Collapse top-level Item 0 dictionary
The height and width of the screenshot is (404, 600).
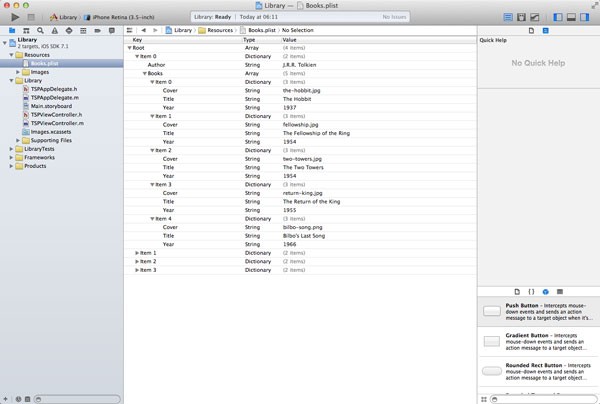(x=137, y=56)
